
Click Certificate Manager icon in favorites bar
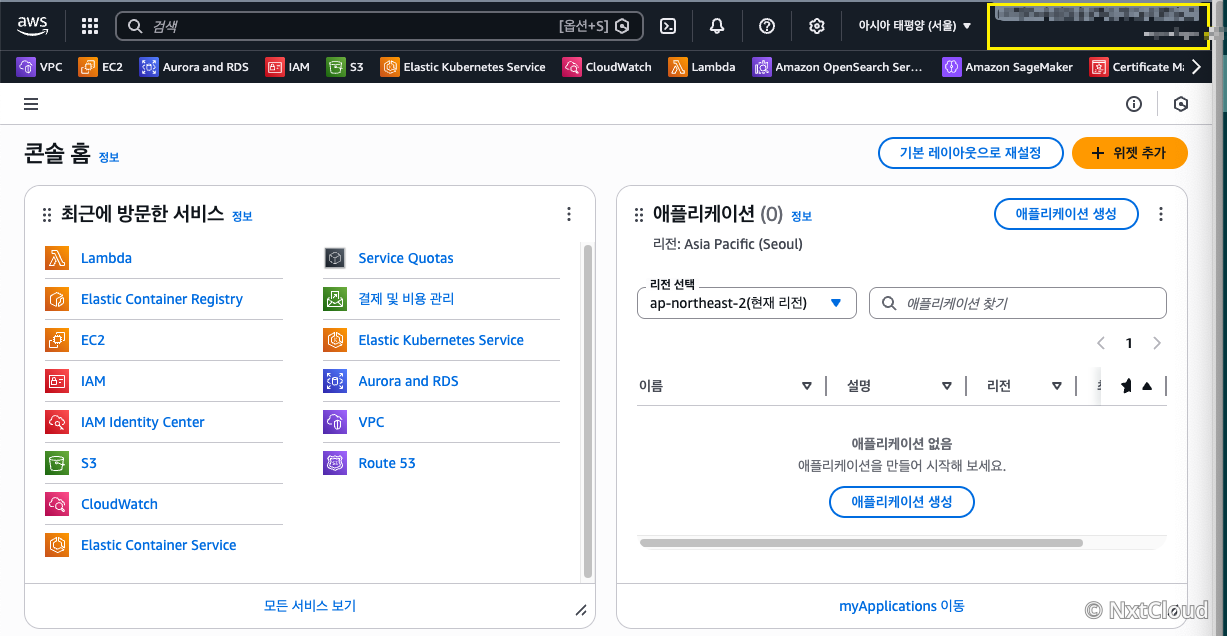point(1099,67)
